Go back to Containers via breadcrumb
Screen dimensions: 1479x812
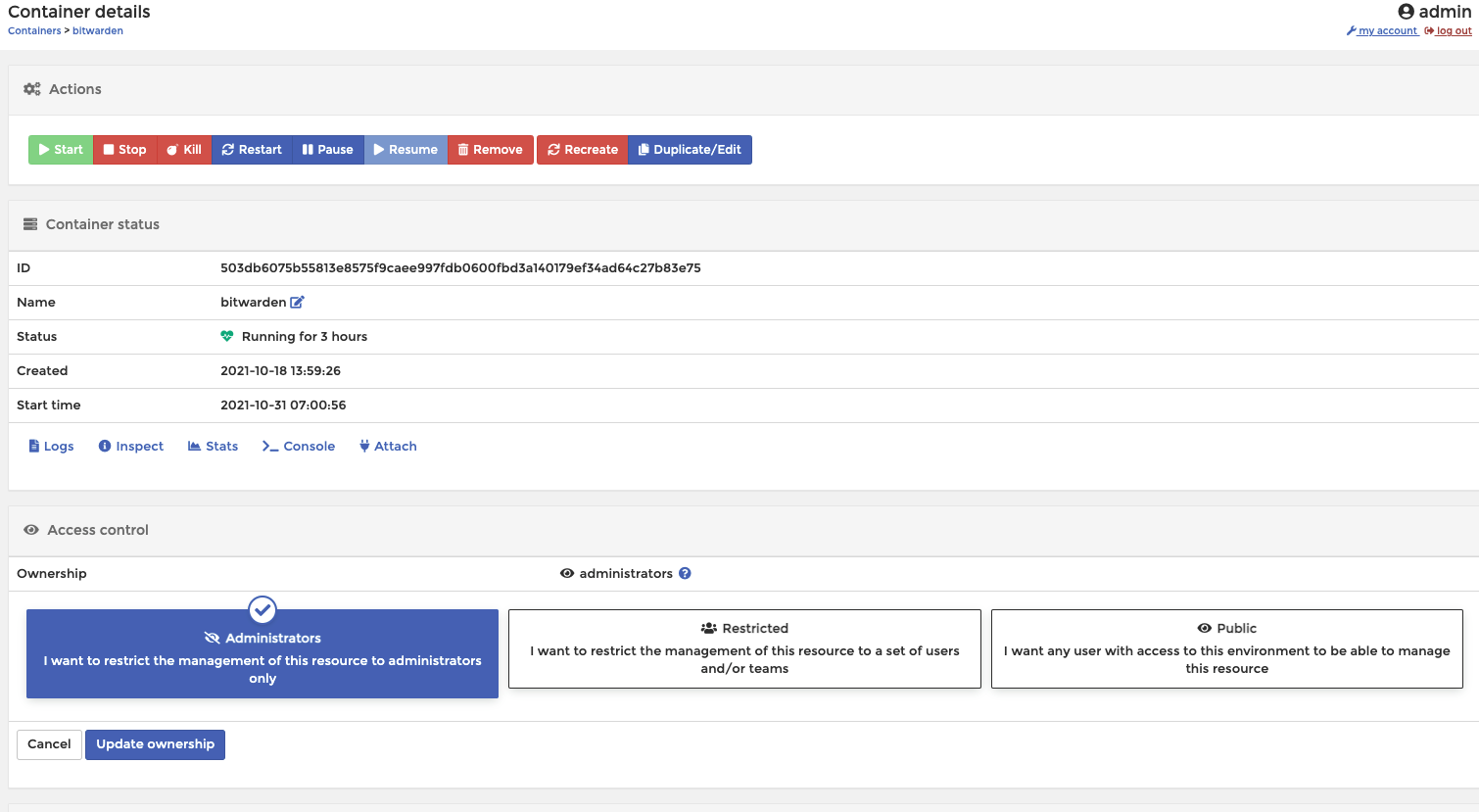click(x=34, y=31)
